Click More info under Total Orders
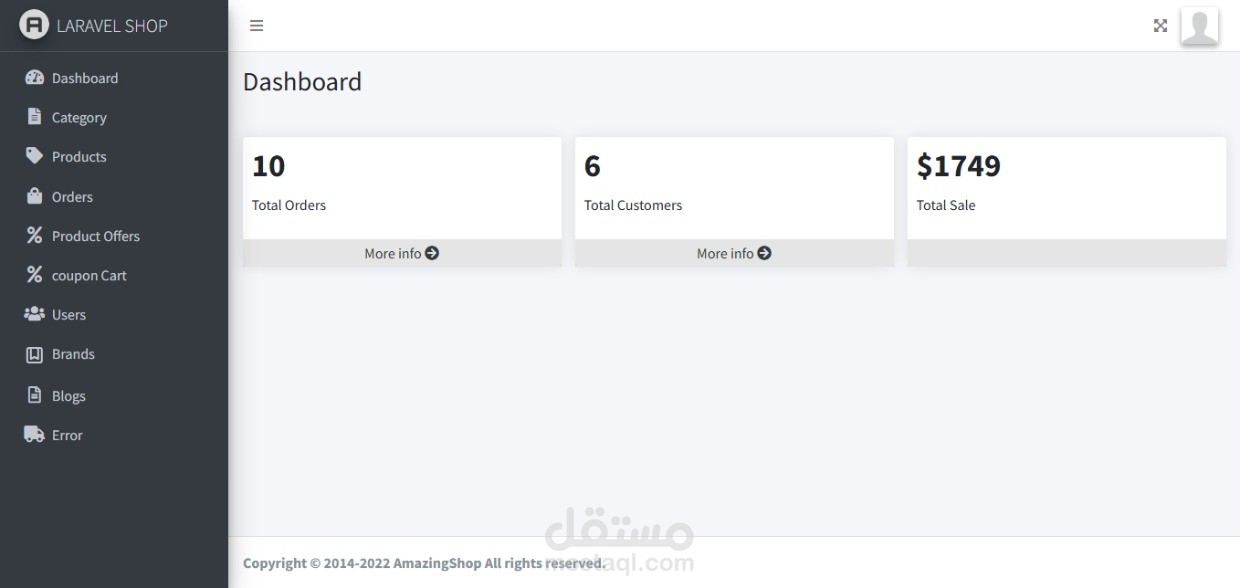 (x=402, y=253)
